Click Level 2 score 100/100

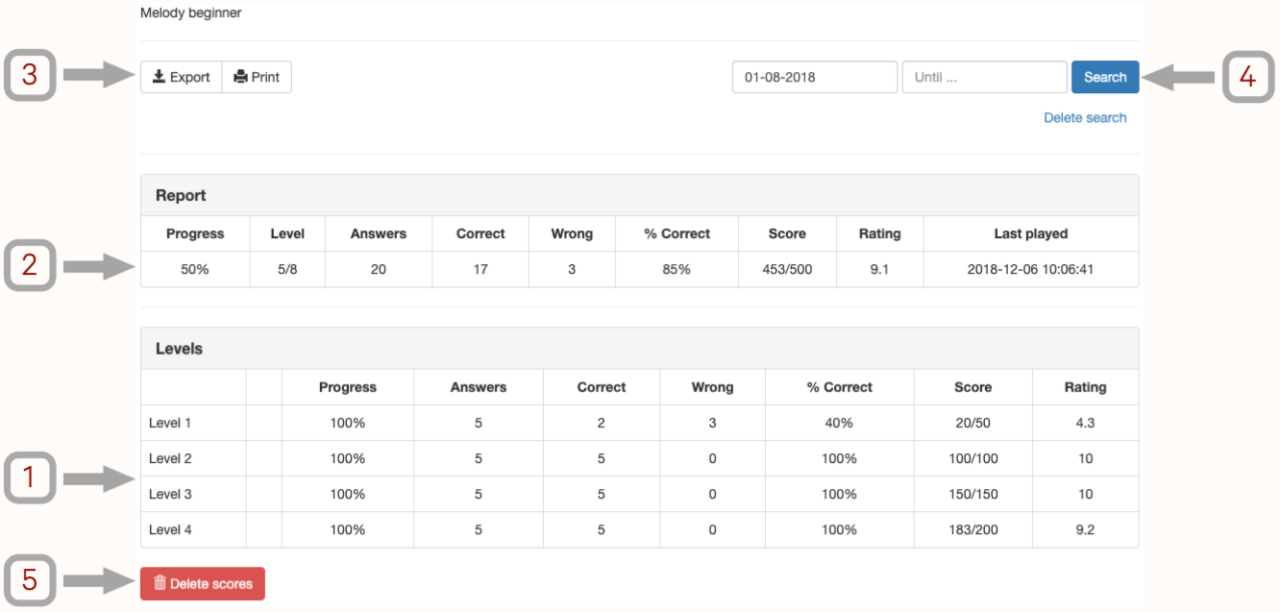(973, 459)
